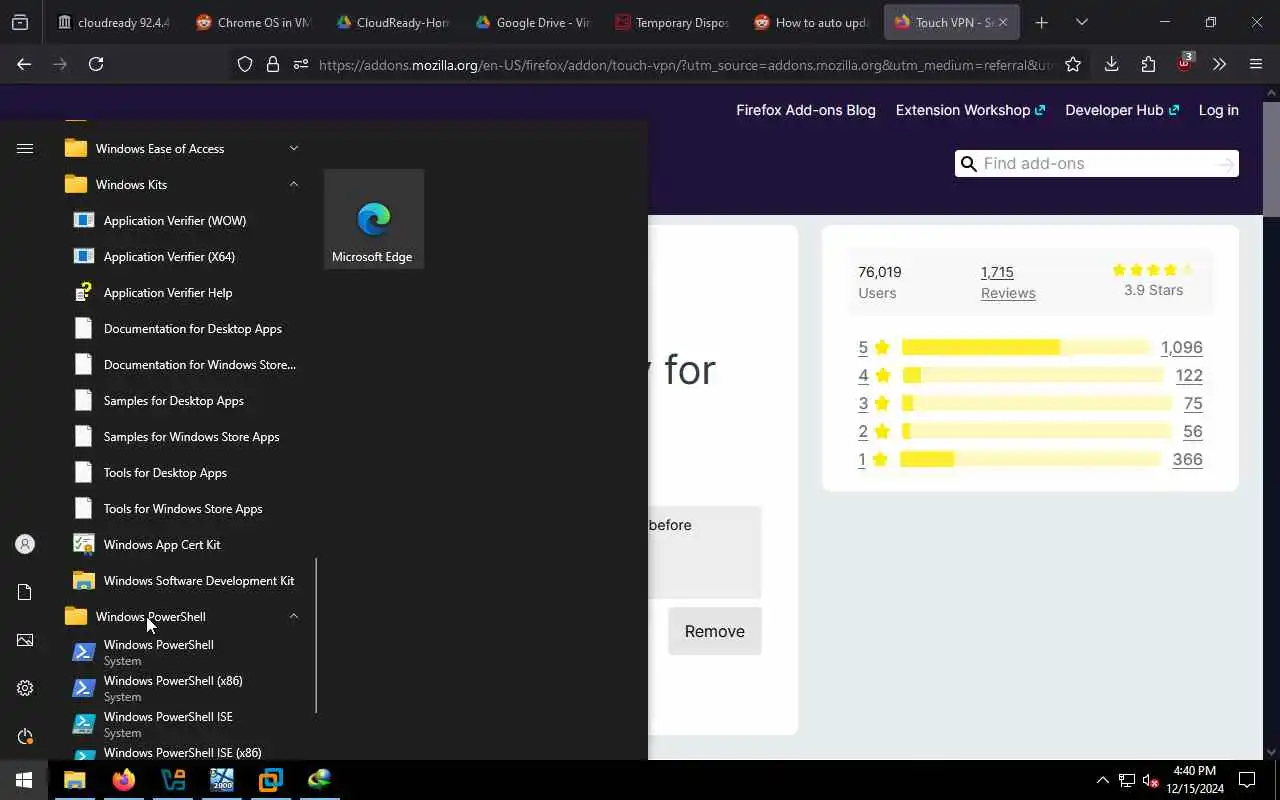Show more tools overflow chevron
Viewport: 1280px width, 800px height.
coord(1219,64)
